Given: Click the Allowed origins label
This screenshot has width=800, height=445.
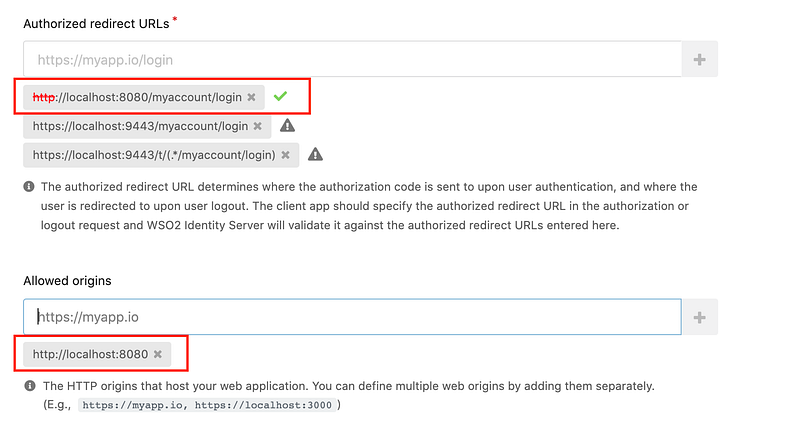Looking at the screenshot, I should click(67, 281).
